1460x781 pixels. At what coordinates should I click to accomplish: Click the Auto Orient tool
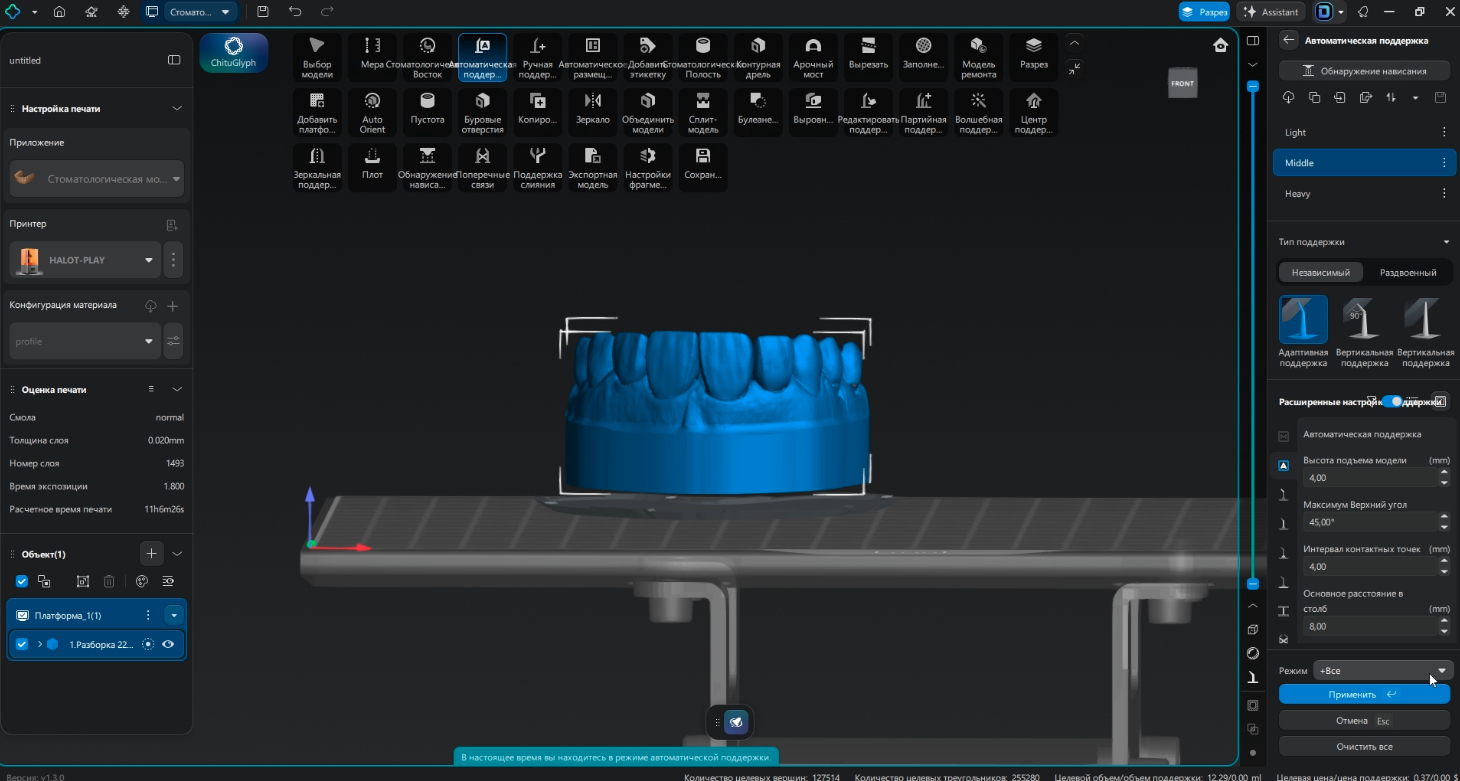tap(372, 112)
